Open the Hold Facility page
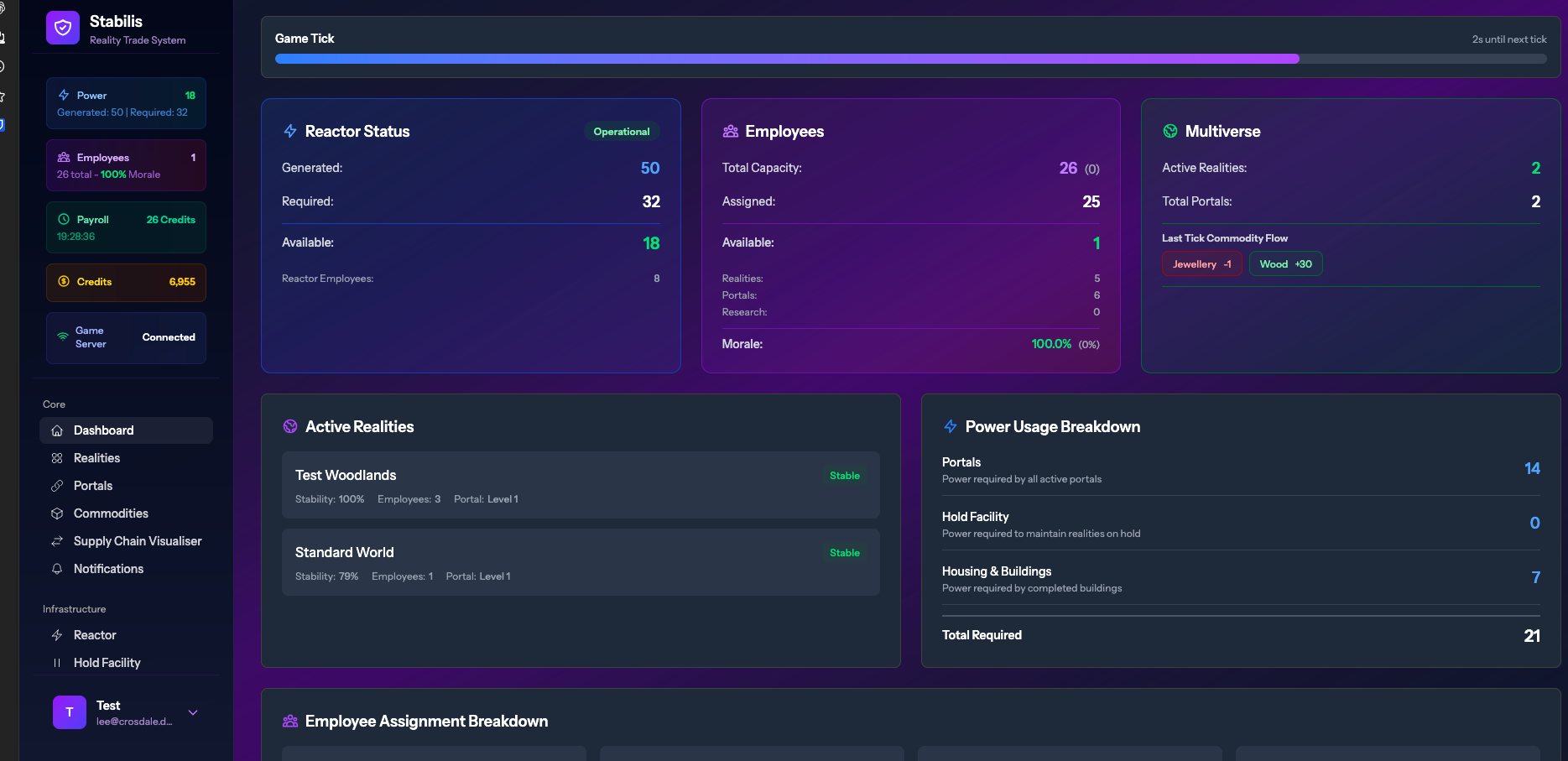This screenshot has height=761, width=1568. (107, 663)
